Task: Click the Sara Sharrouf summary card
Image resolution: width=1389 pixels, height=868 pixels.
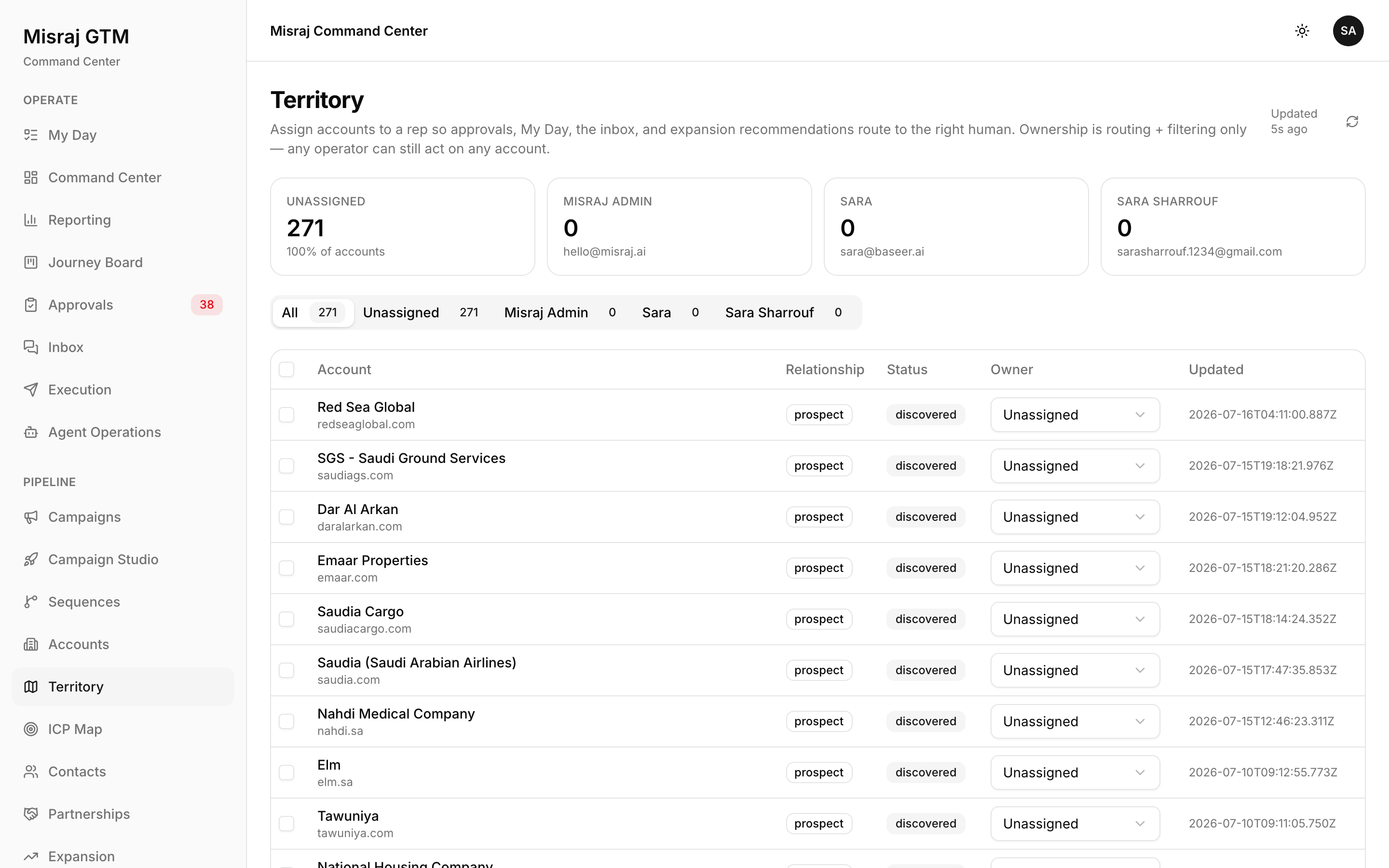Action: point(1232,227)
